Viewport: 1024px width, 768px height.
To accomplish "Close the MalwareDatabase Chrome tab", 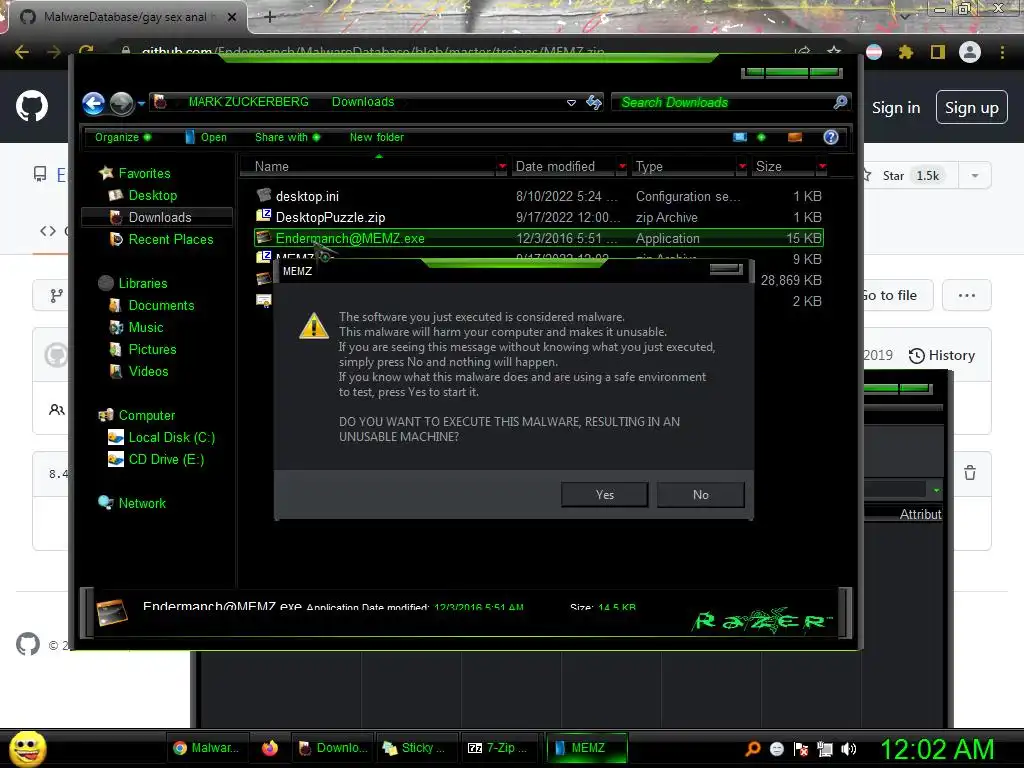I will coord(232,17).
